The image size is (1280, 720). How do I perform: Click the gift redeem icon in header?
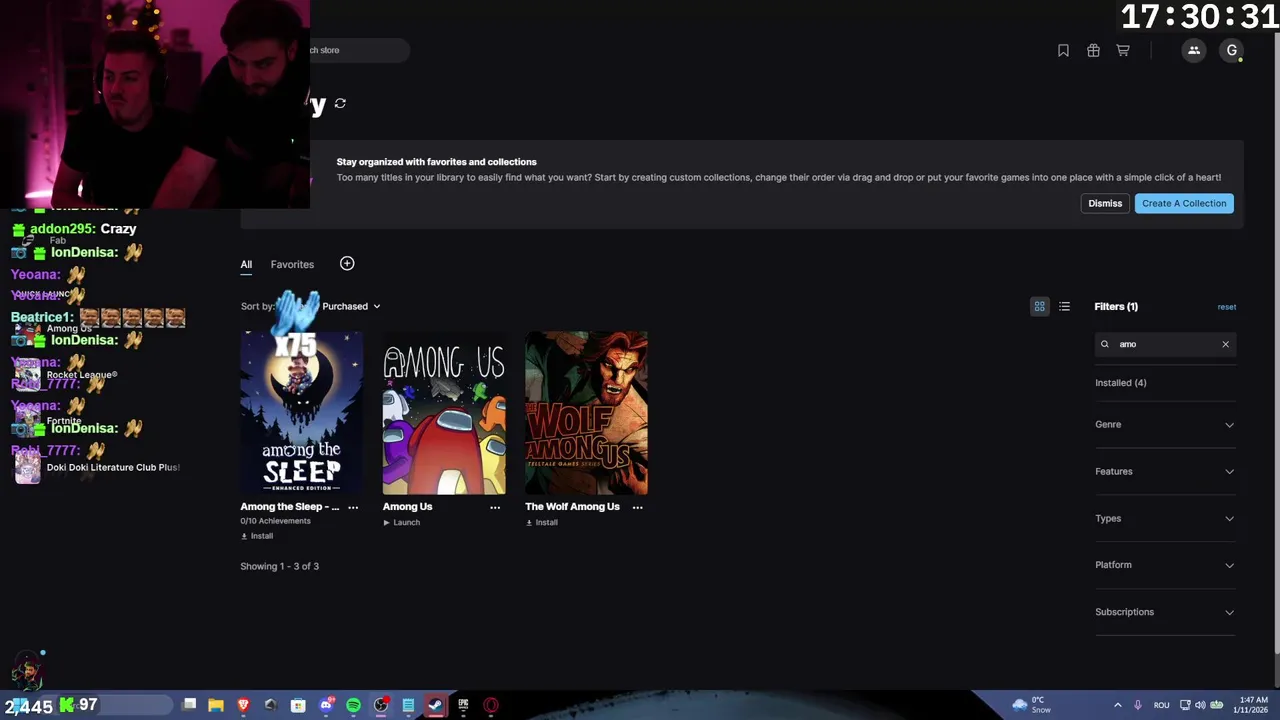[x=1093, y=50]
